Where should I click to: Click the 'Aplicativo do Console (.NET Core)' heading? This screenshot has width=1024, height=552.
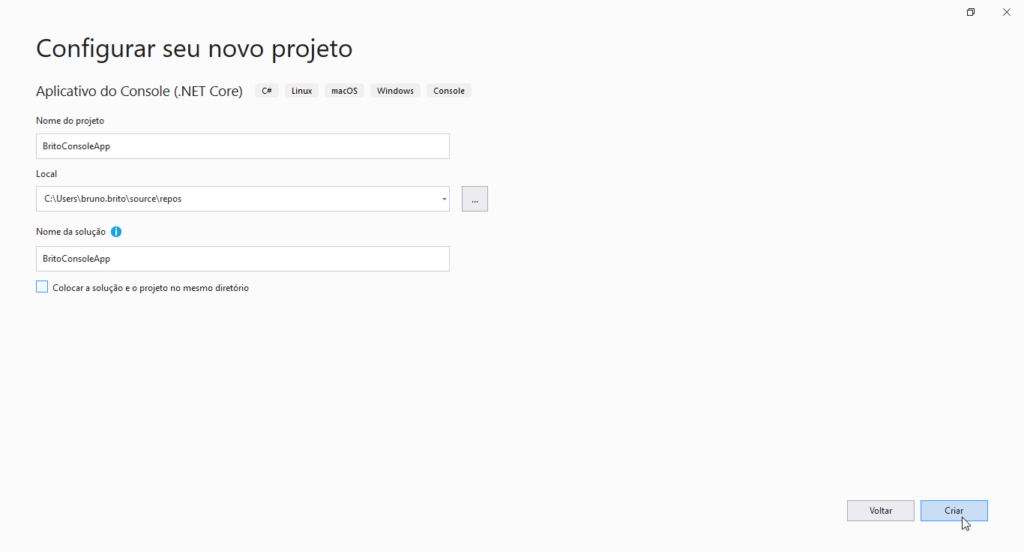pyautogui.click(x=139, y=91)
